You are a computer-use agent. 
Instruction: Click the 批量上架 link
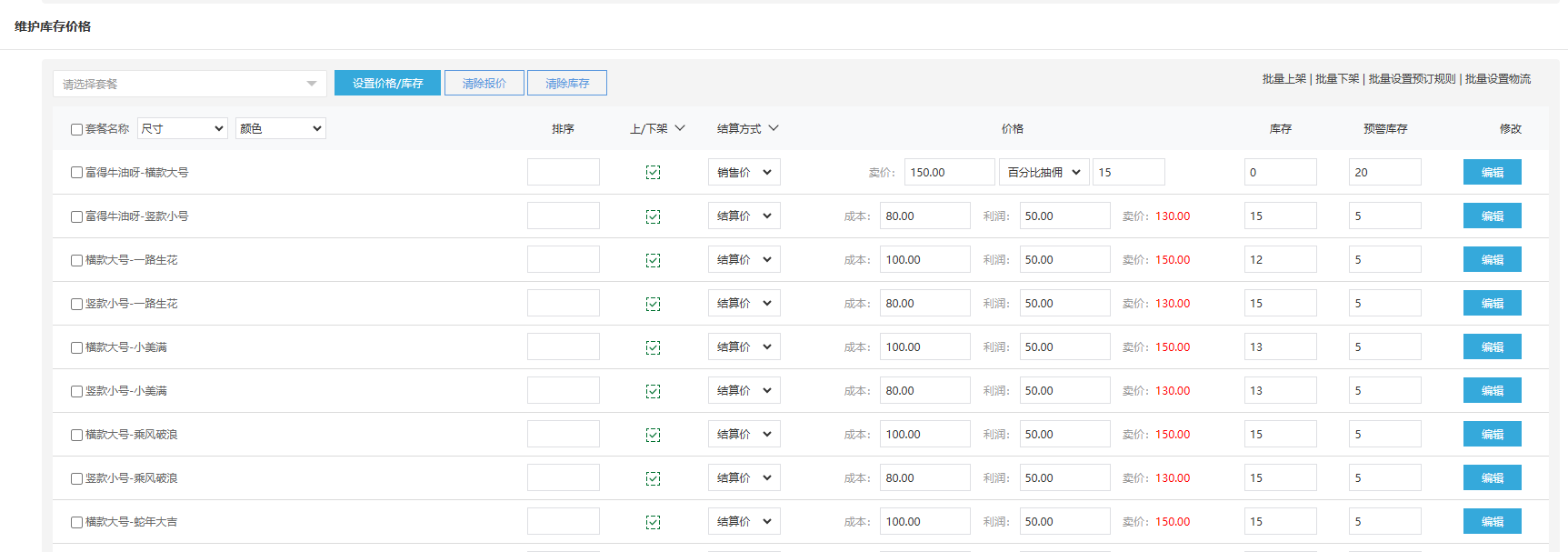(x=1283, y=79)
